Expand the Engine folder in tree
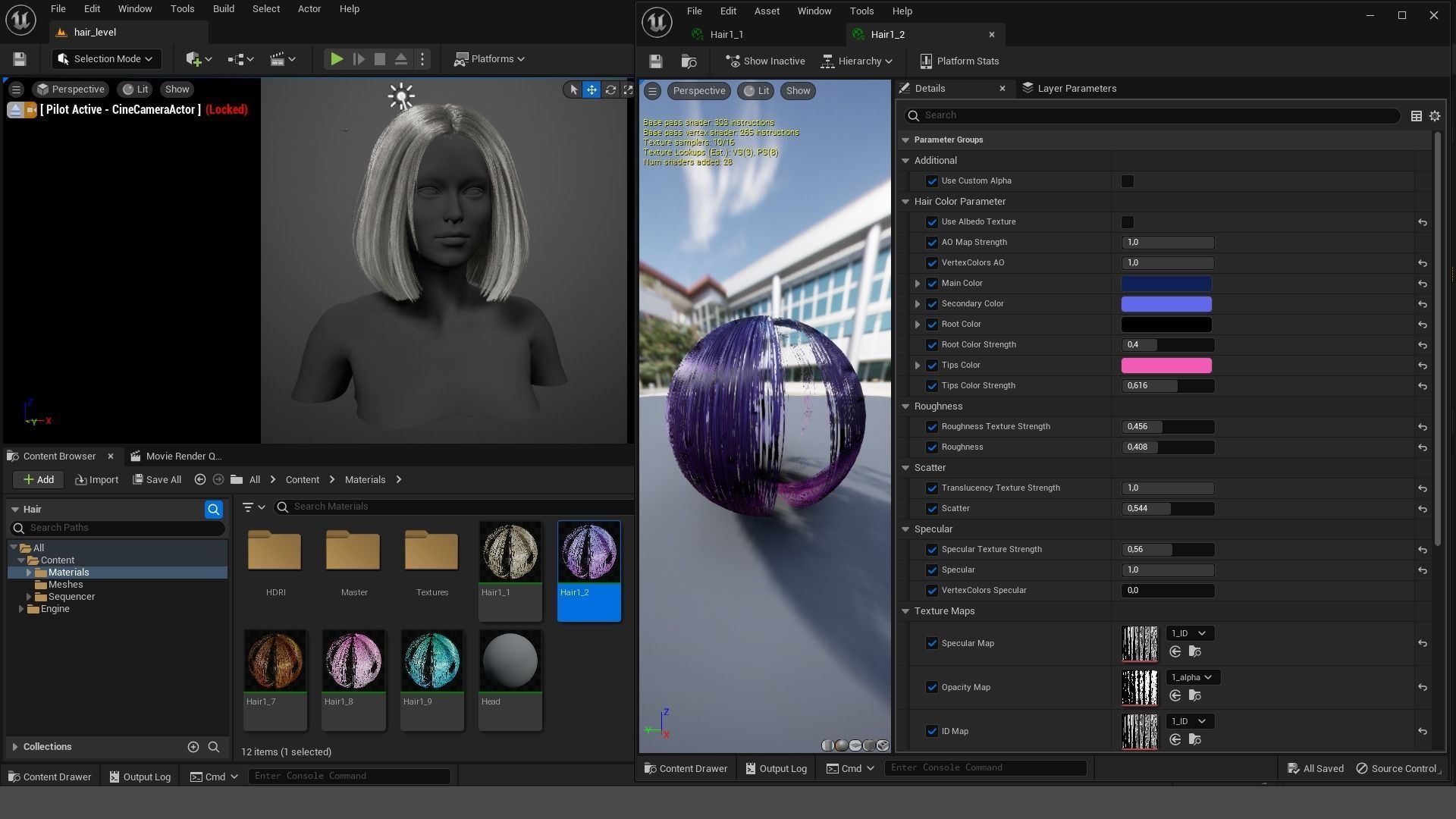This screenshot has width=1456, height=819. click(20, 609)
